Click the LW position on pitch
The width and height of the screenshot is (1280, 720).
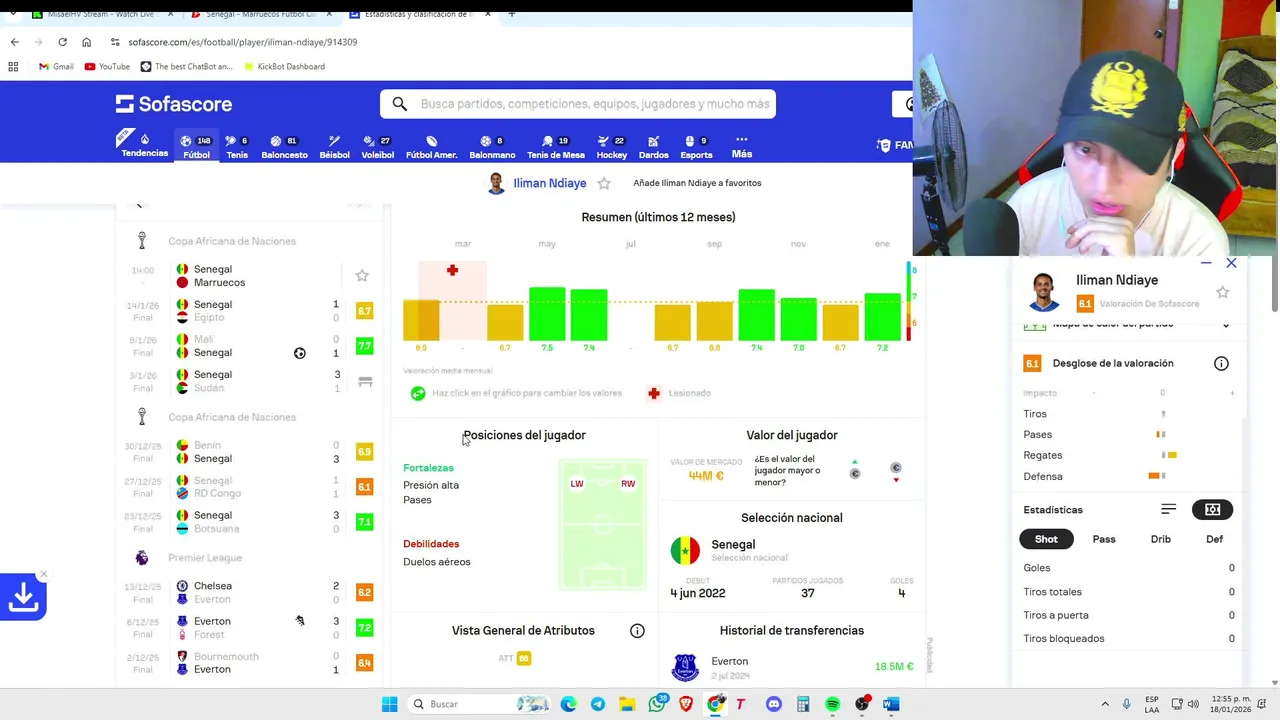tap(577, 484)
